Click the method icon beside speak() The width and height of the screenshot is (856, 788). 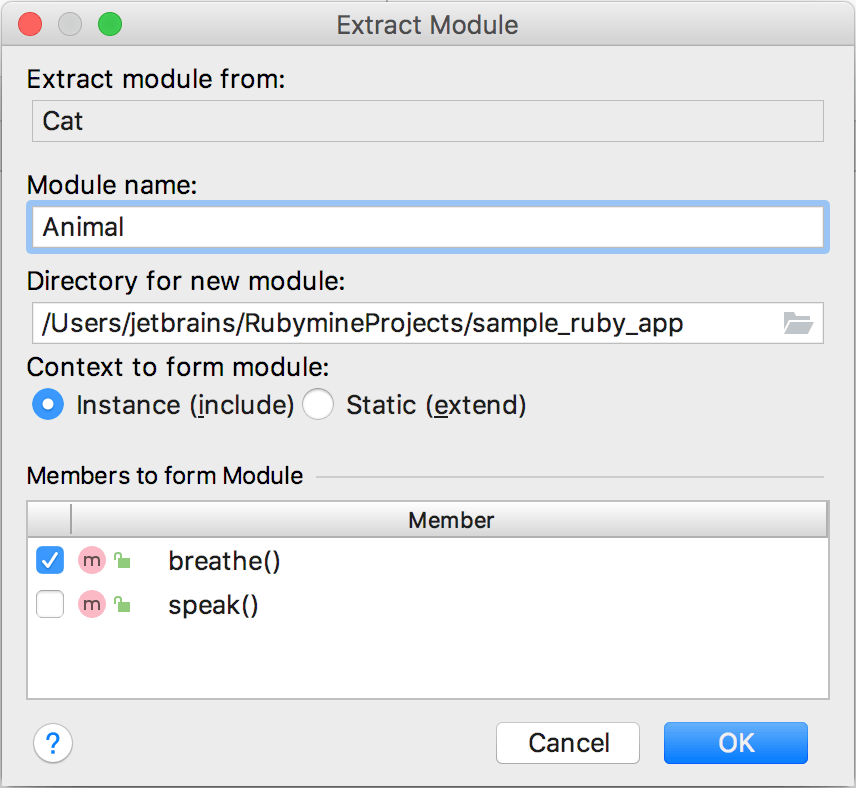coord(92,604)
